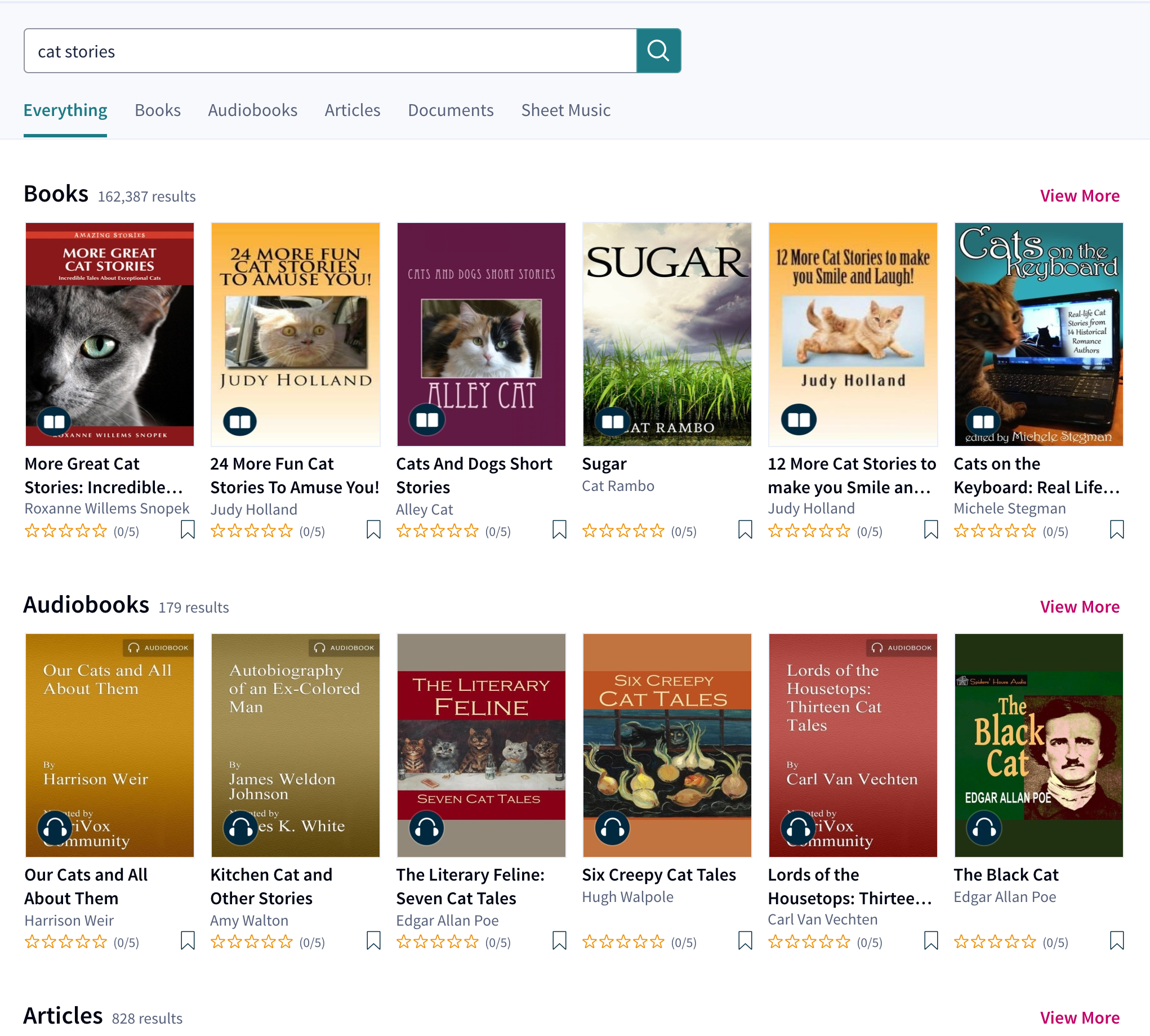Click bookmark icon on Sugar book
Viewport: 1150px width, 1036px height.
point(743,531)
